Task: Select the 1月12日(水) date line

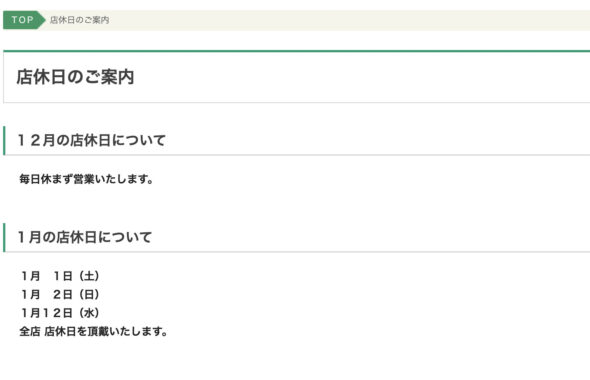Action: [60, 313]
